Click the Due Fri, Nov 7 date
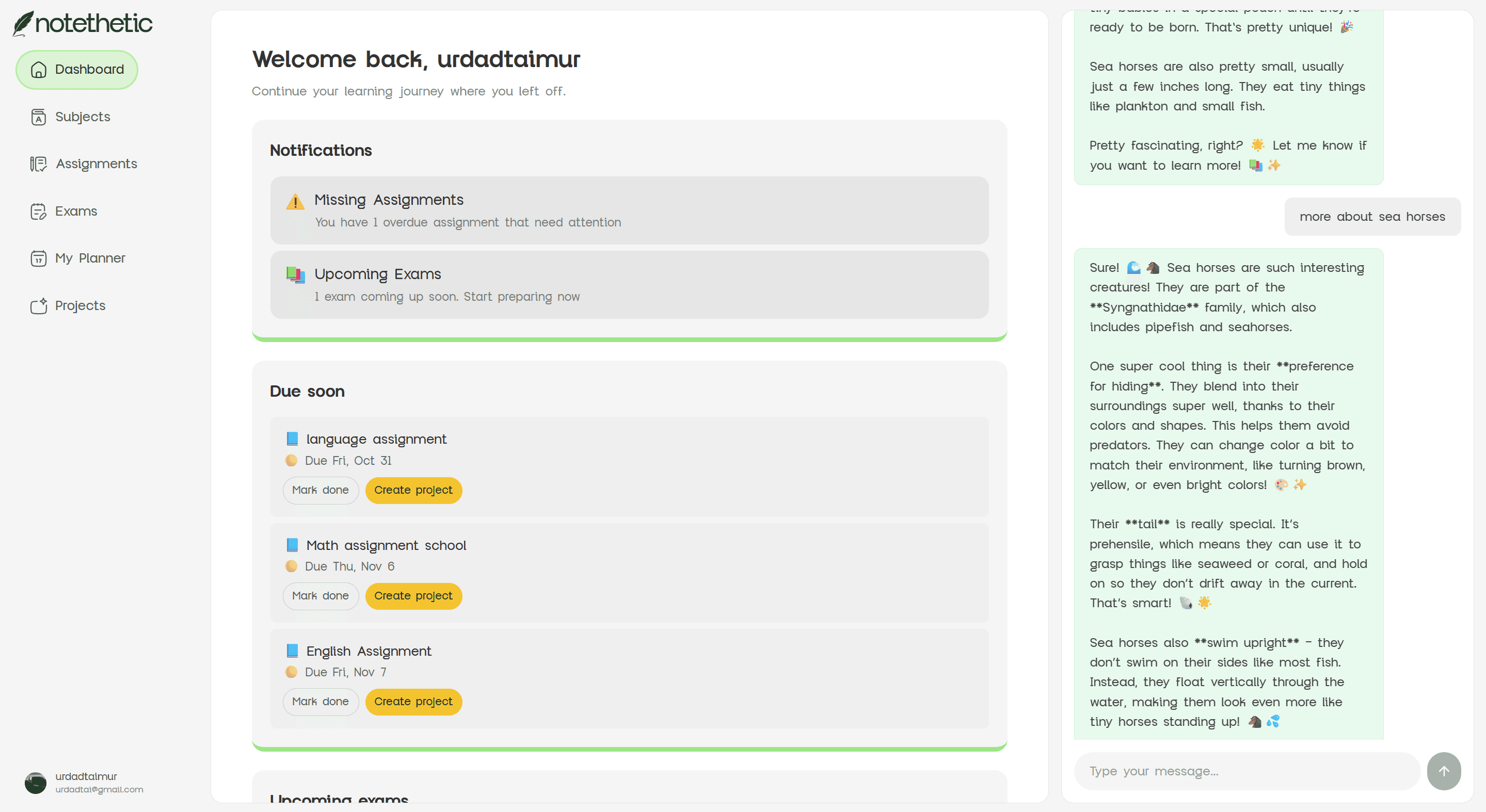 coord(345,672)
